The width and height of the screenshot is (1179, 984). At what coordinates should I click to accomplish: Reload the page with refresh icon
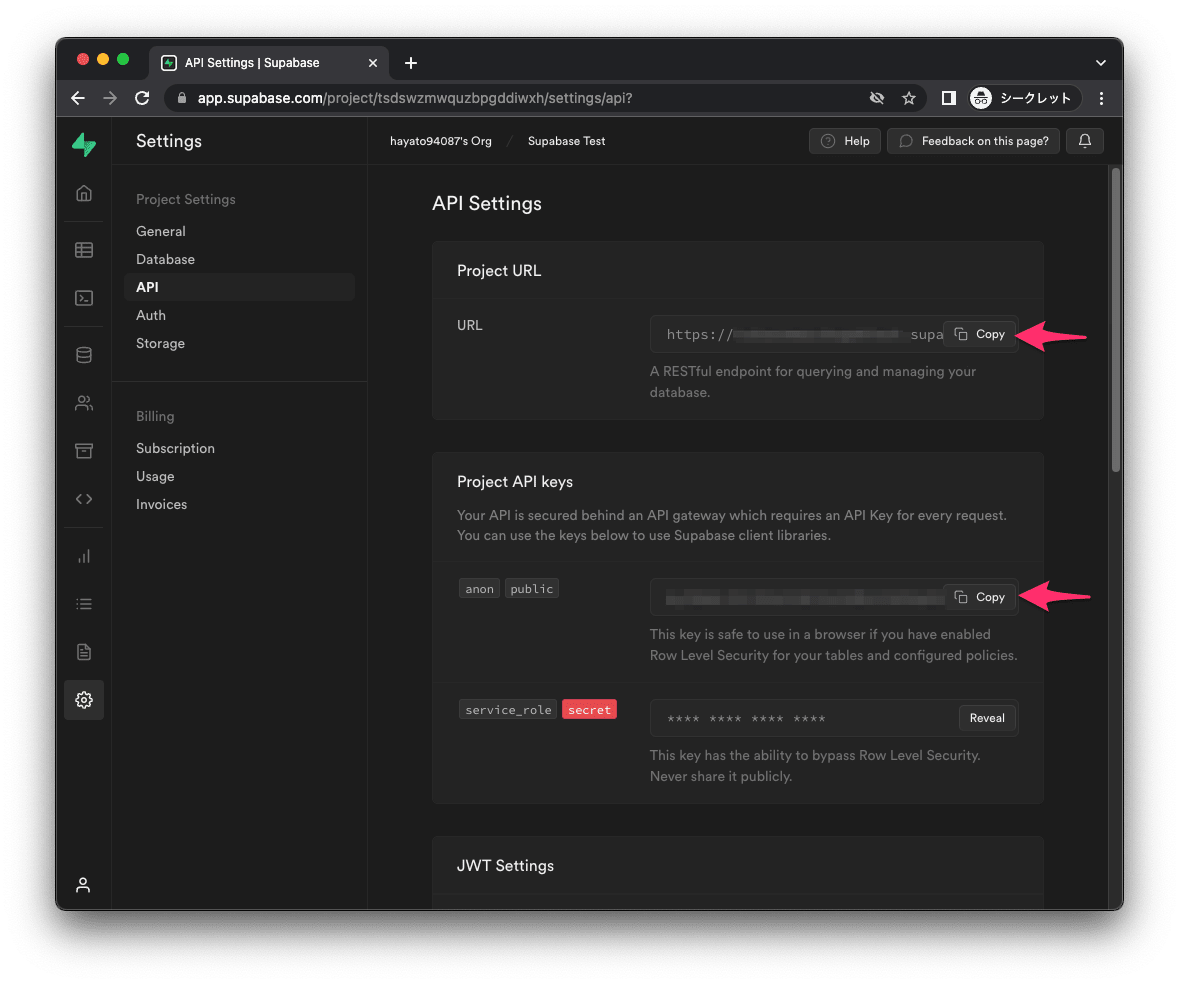pyautogui.click(x=142, y=98)
